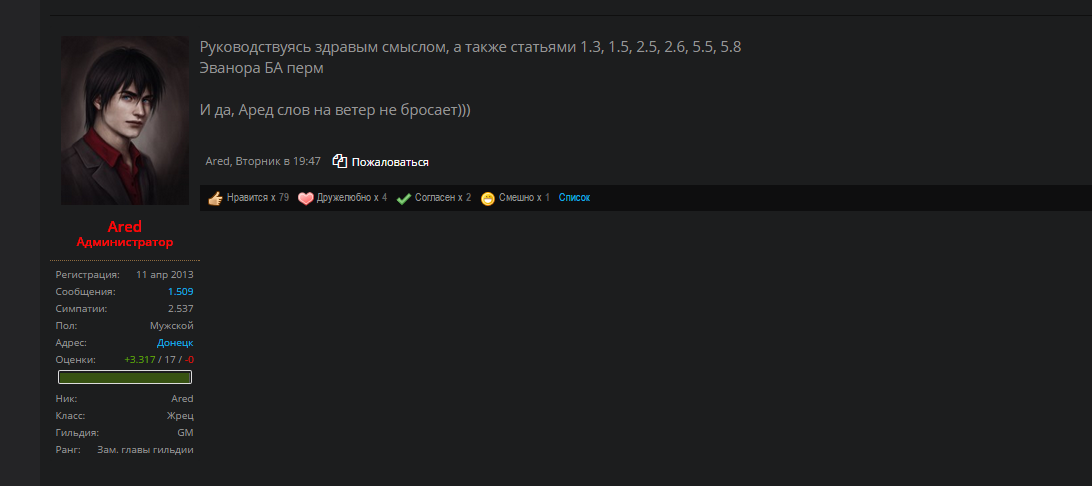Image resolution: width=1092 pixels, height=486 pixels.
Task: Click the negative rating count -0
Action: 189,359
